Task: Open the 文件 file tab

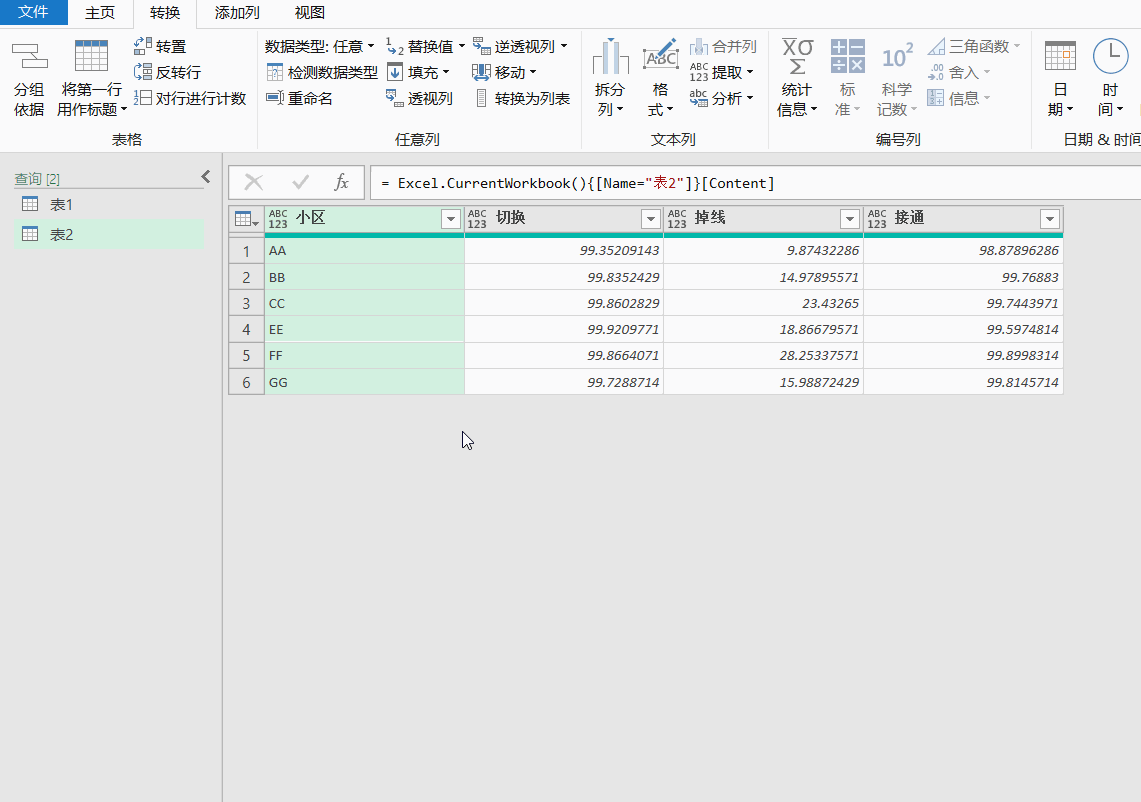Action: coord(33,12)
